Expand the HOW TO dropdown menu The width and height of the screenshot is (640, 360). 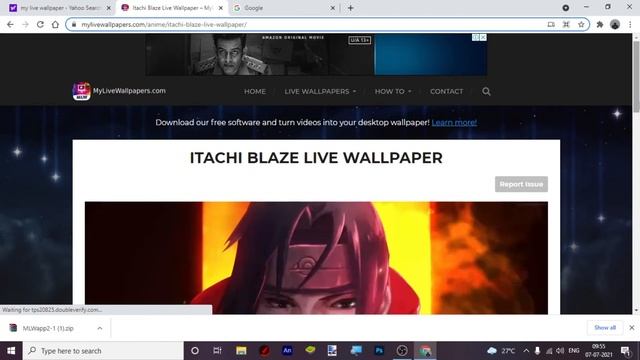coord(393,91)
